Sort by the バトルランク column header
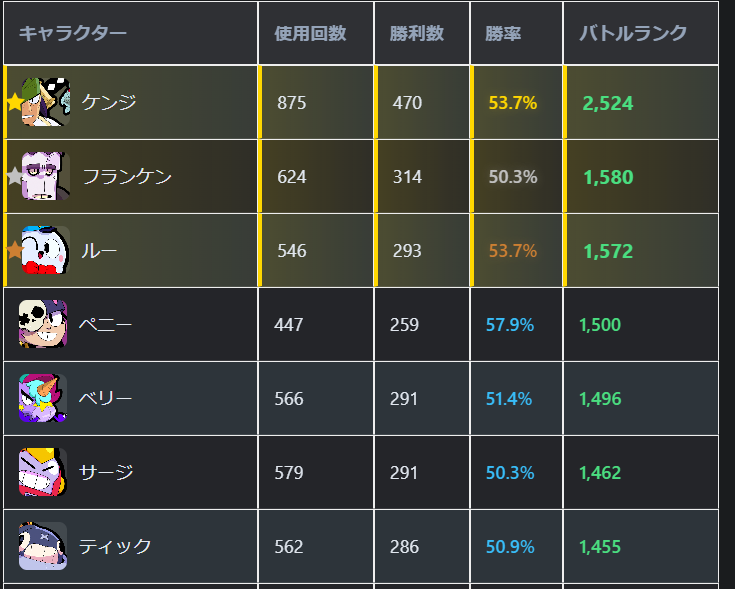 click(x=633, y=33)
